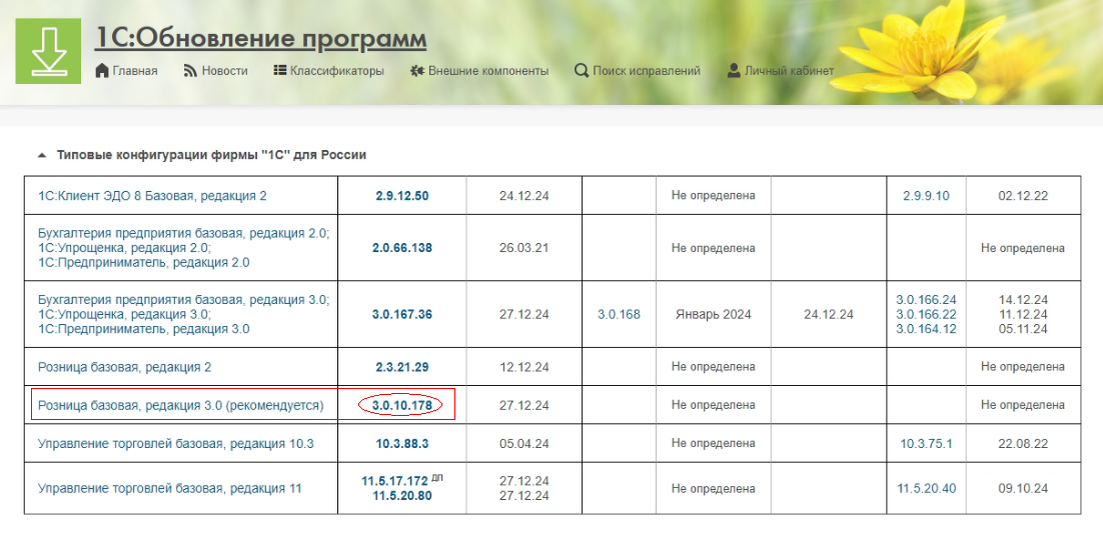Click version 10.3.75.1 link
Screen dimensions: 1103x542
click(926, 444)
